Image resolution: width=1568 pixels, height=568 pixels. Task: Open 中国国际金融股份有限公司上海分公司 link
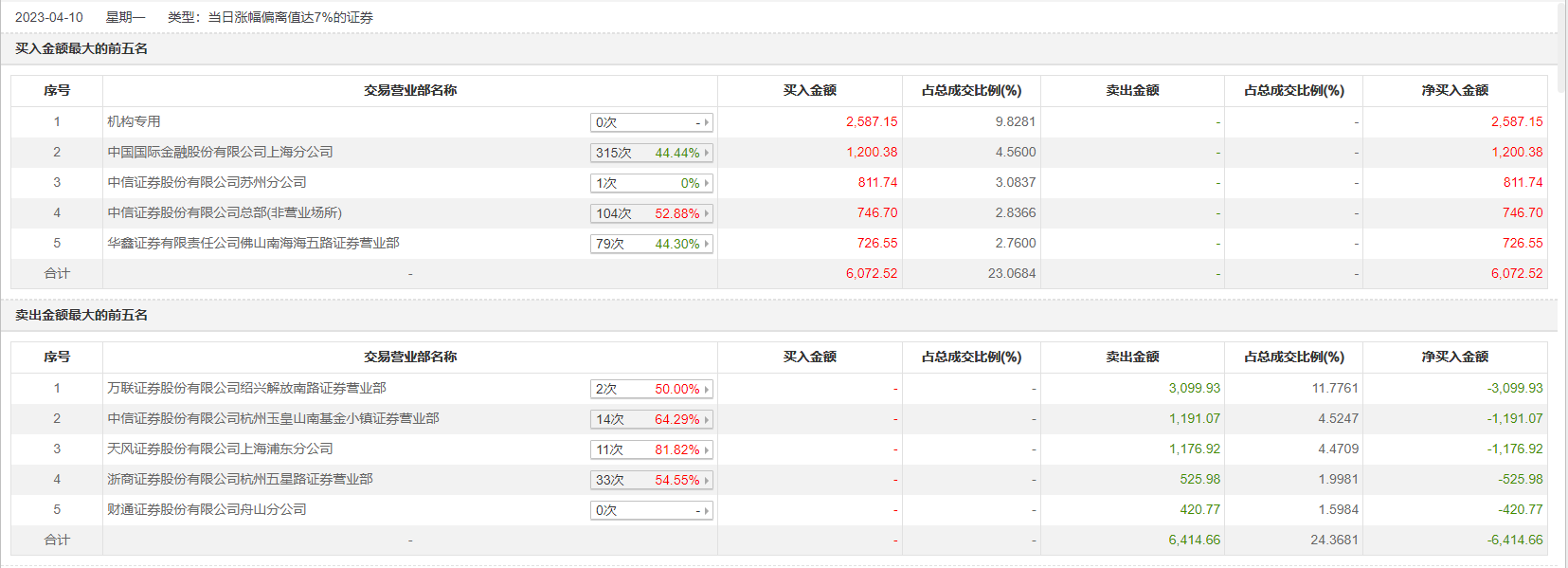pos(220,152)
